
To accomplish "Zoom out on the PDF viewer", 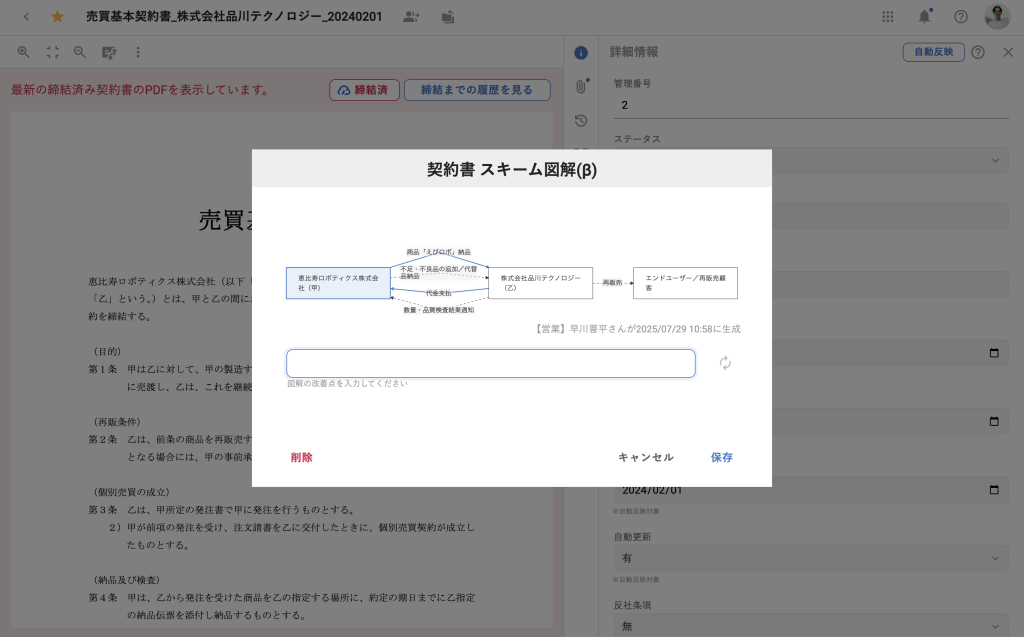I will (80, 52).
